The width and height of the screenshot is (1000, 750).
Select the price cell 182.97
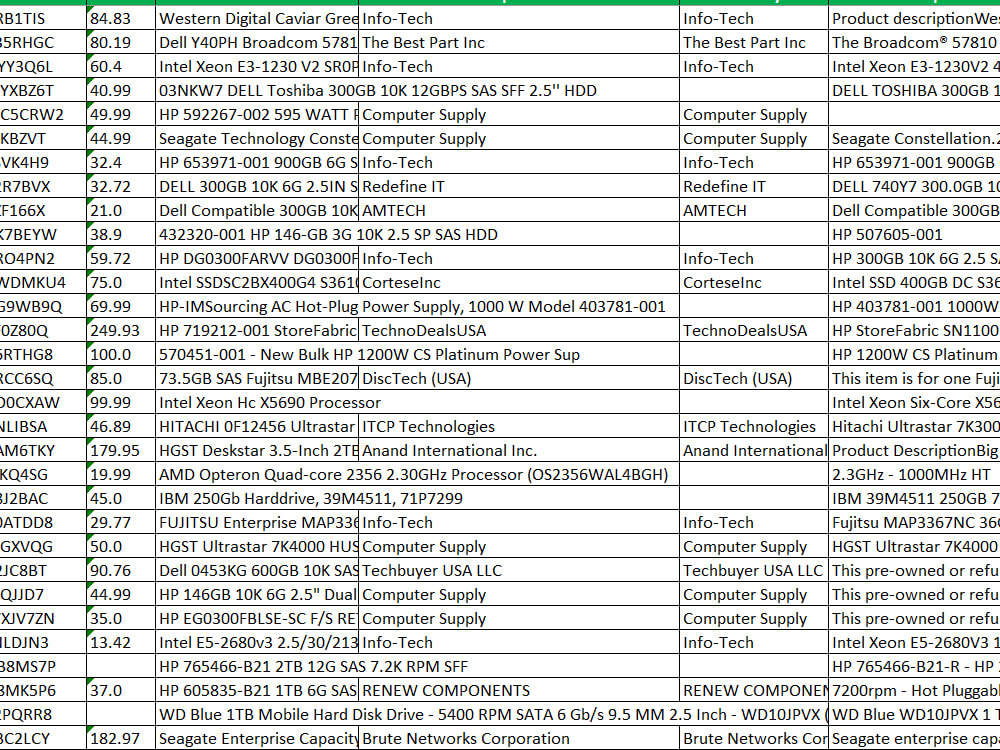coord(121,739)
